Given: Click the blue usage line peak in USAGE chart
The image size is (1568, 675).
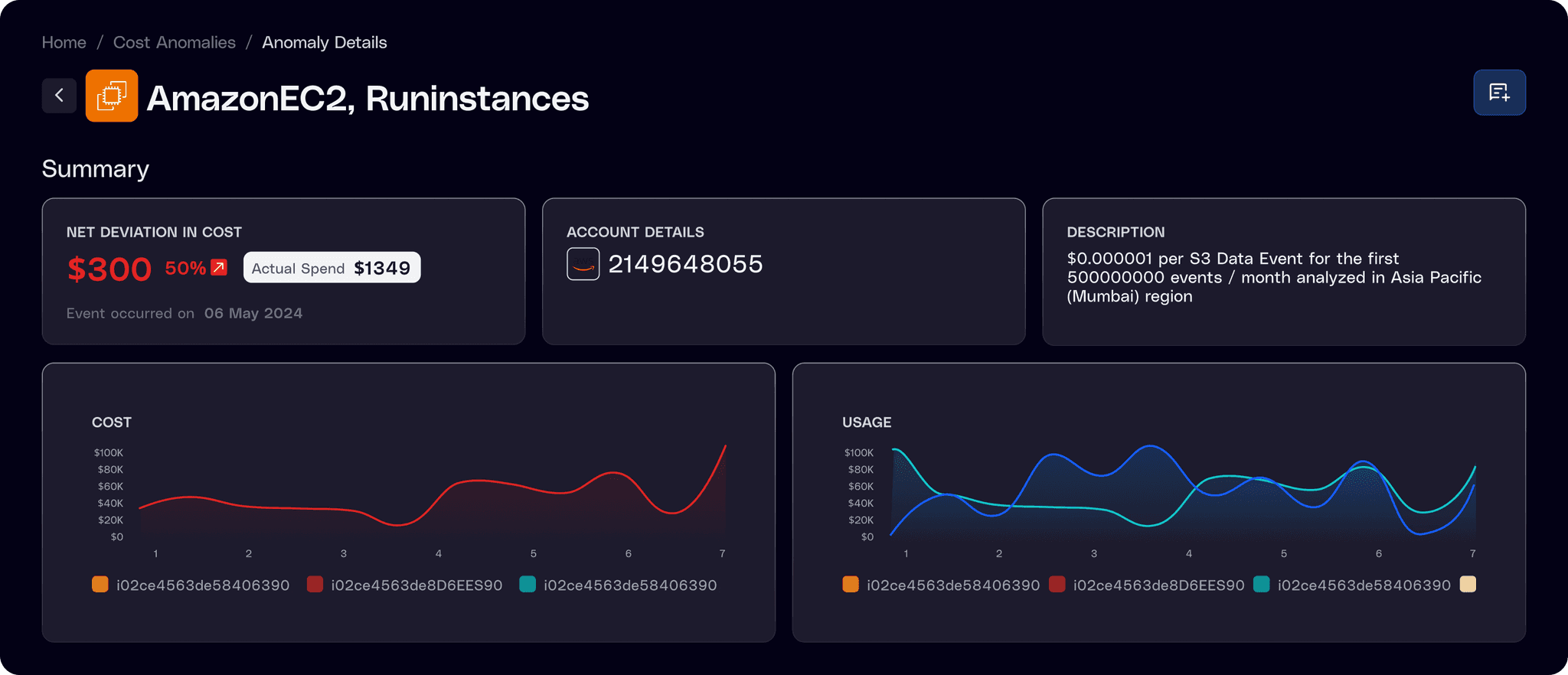Looking at the screenshot, I should point(1149,446).
